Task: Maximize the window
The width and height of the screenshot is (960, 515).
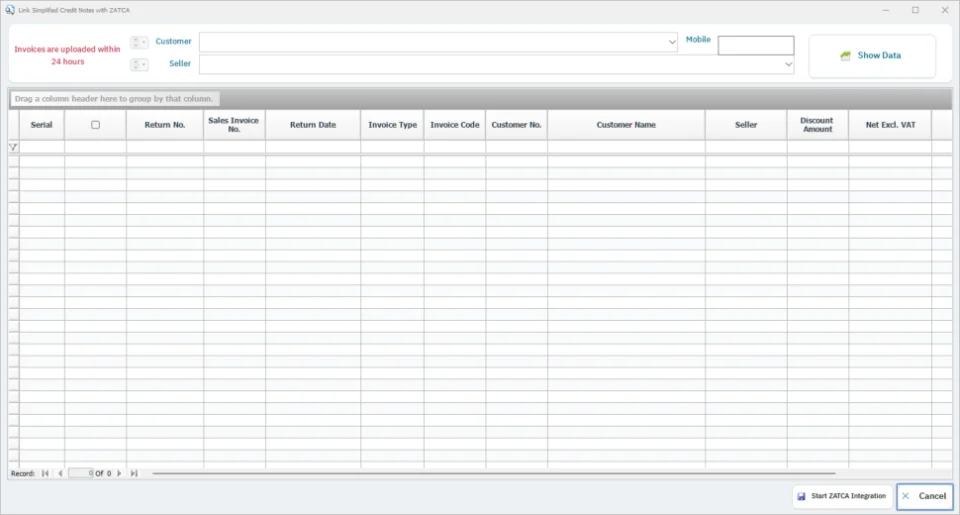Action: (915, 10)
